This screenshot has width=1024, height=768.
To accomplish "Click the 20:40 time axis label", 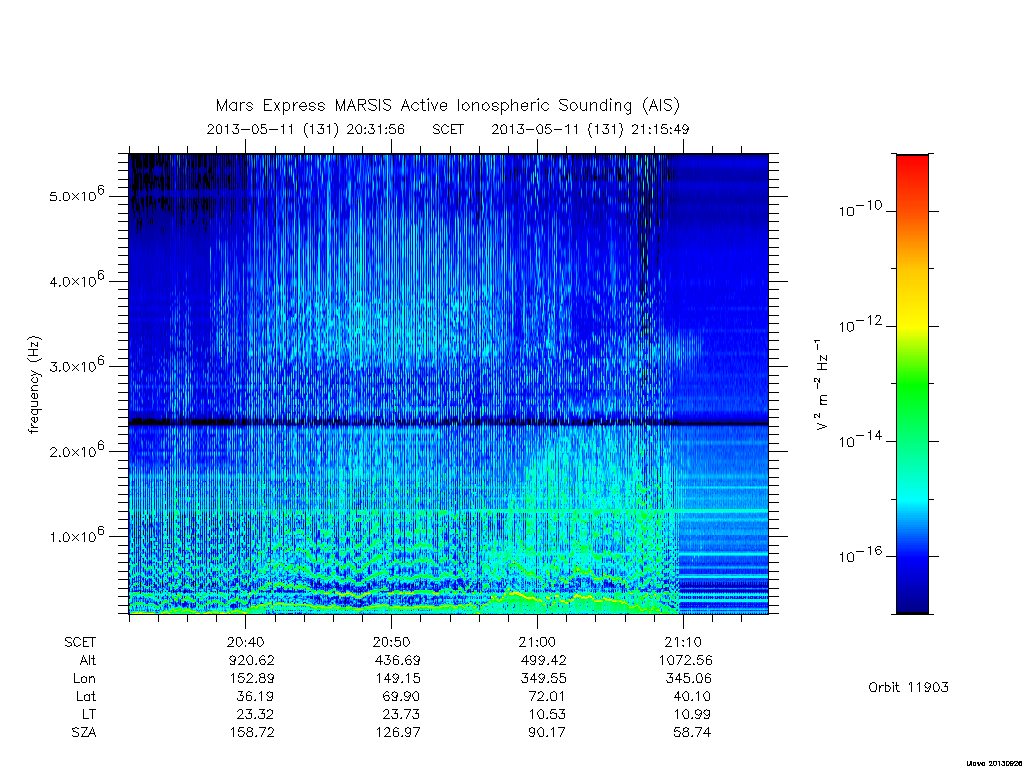I will 246,642.
